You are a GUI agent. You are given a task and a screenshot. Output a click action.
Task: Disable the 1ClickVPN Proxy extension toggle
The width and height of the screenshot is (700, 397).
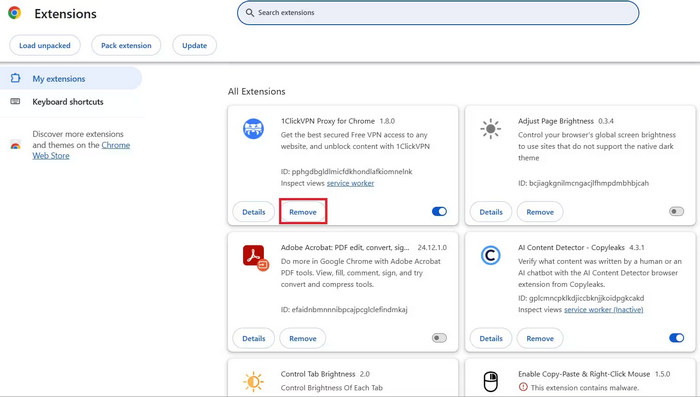[x=439, y=211]
